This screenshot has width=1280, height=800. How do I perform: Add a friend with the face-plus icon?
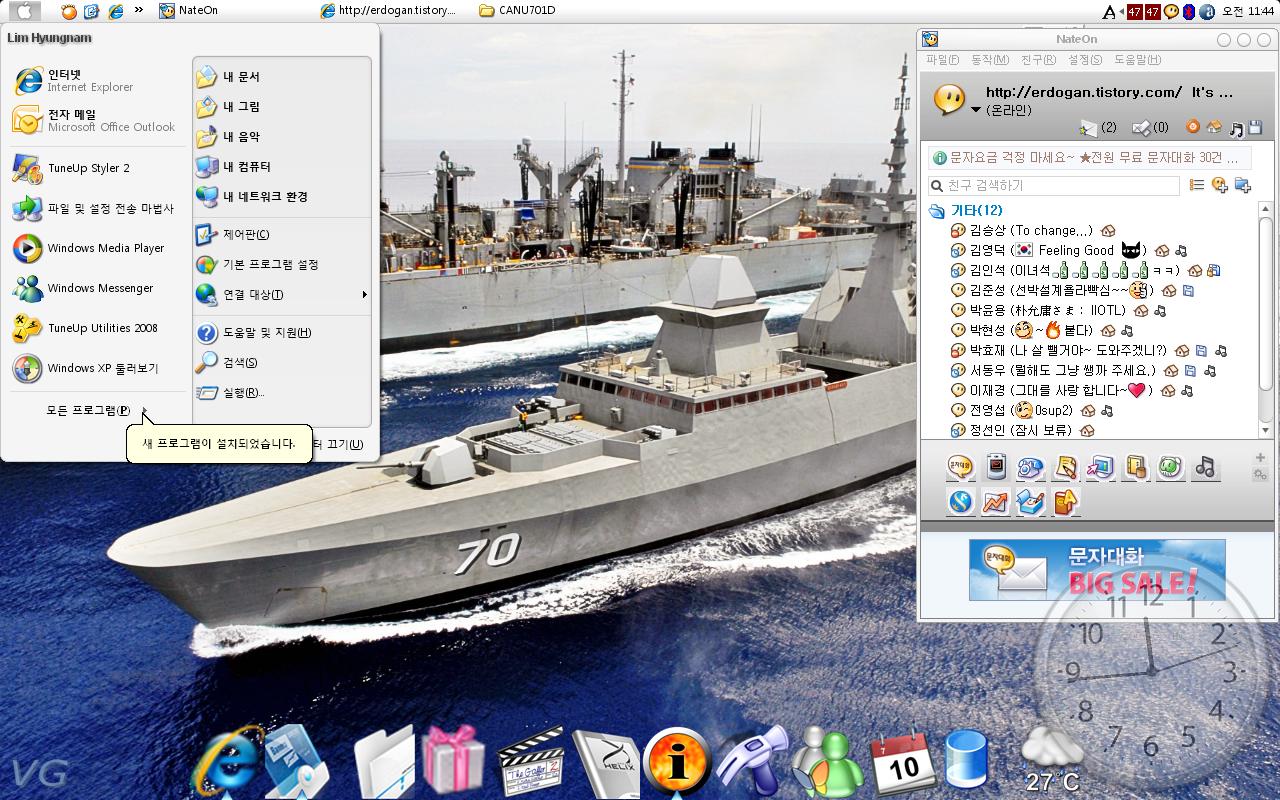click(1219, 185)
